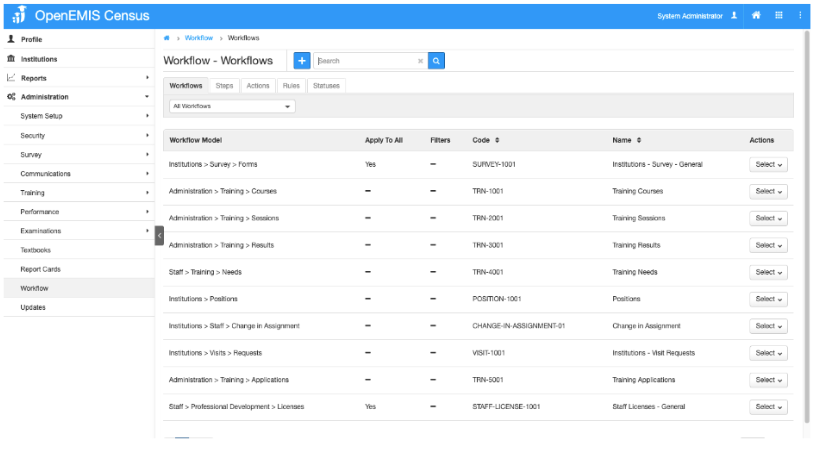This screenshot has width=817, height=463.
Task: Click the page vertical scrollbar
Action: [x=807, y=229]
